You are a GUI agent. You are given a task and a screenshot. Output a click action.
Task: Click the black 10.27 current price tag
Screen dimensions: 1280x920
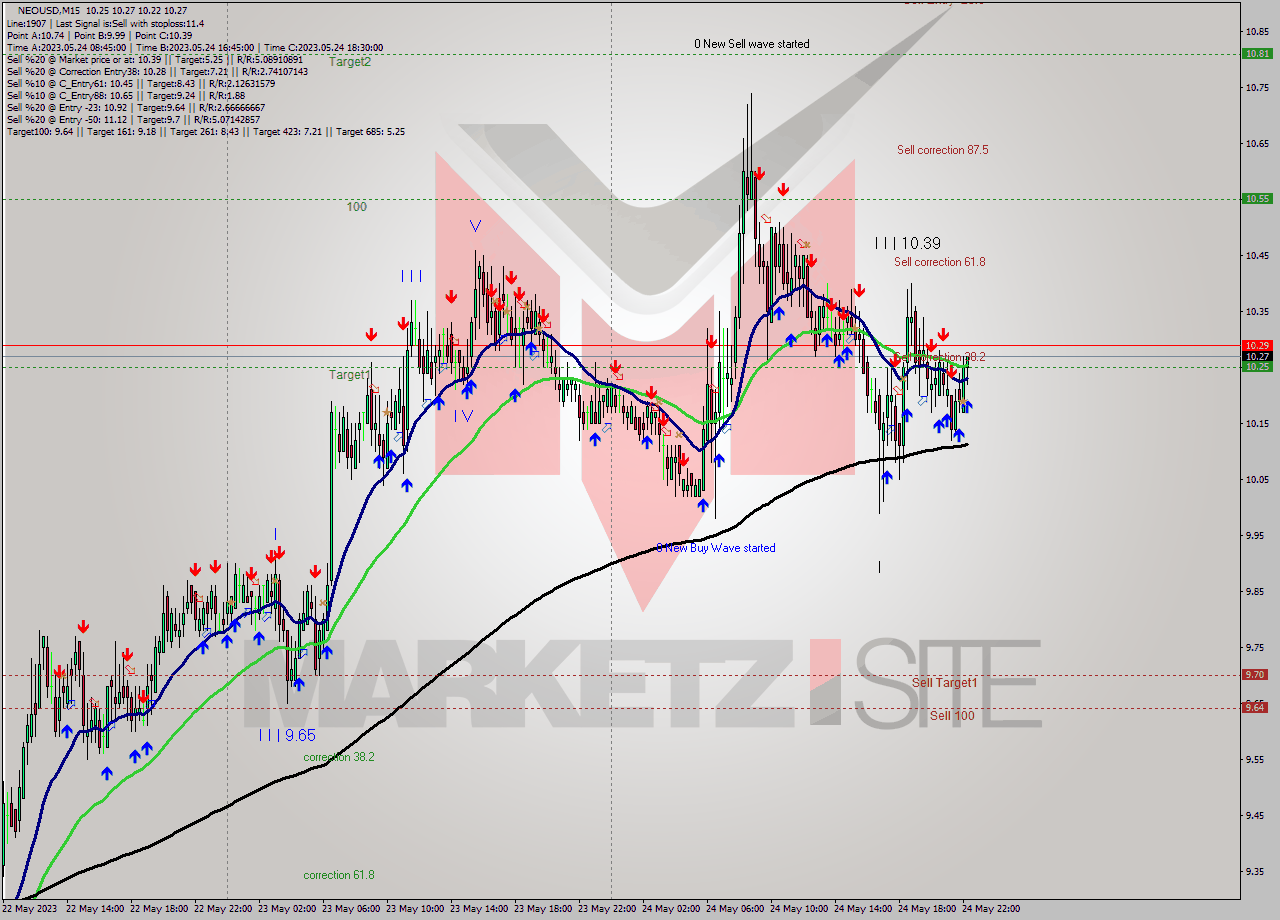pyautogui.click(x=1257, y=356)
